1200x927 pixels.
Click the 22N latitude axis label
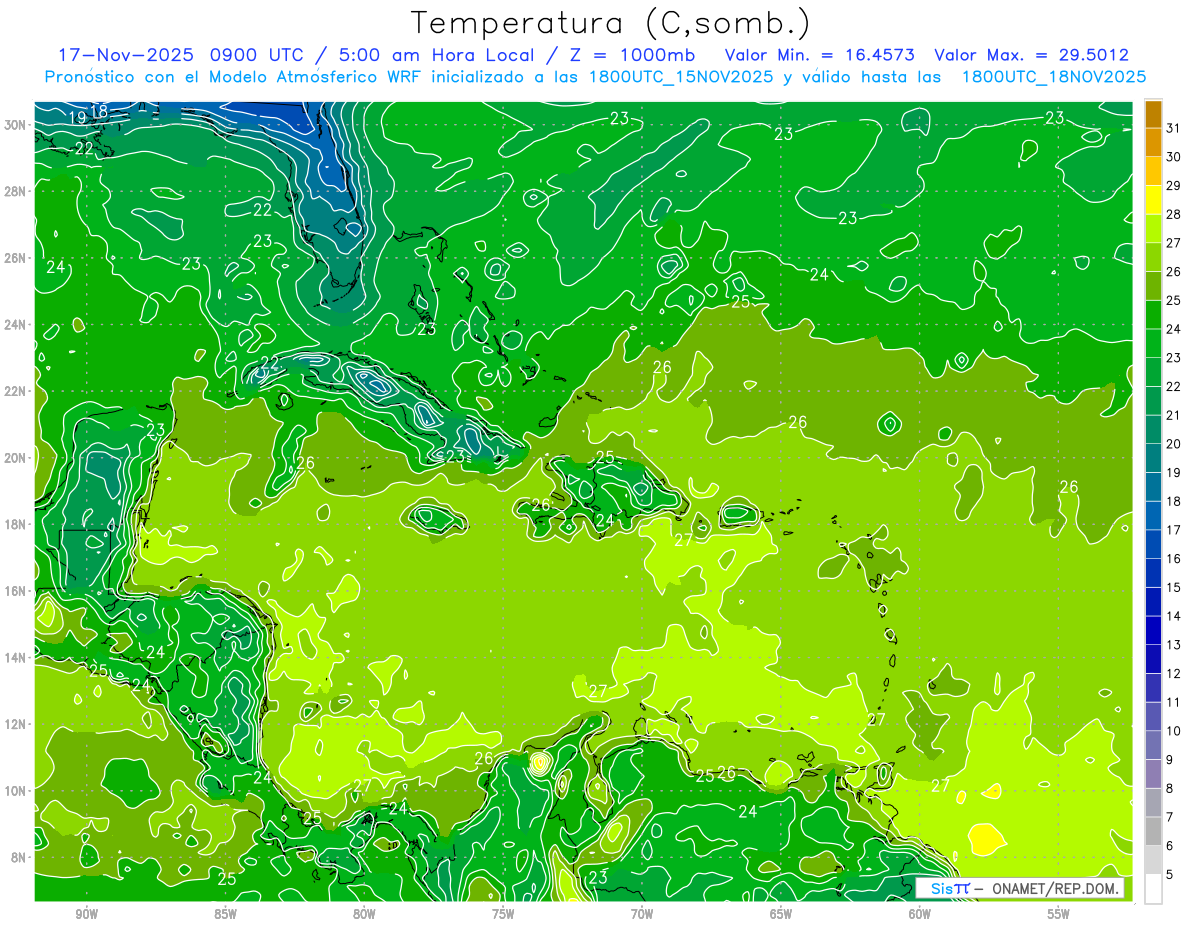pos(15,391)
